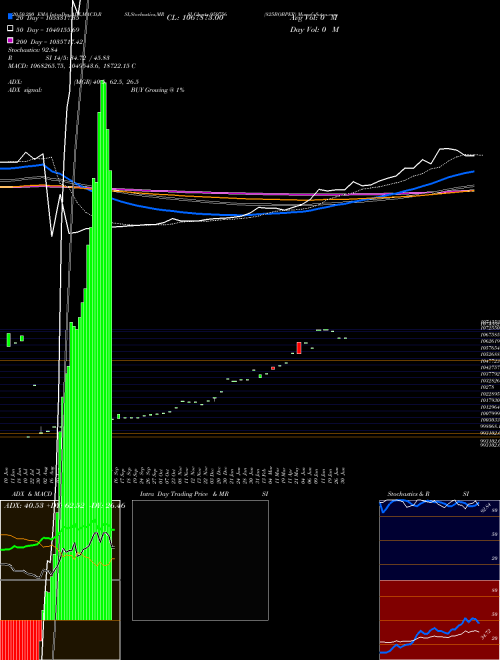Click the Day Vol: 0 M text
The height and width of the screenshot is (660, 500).
[x=314, y=29]
